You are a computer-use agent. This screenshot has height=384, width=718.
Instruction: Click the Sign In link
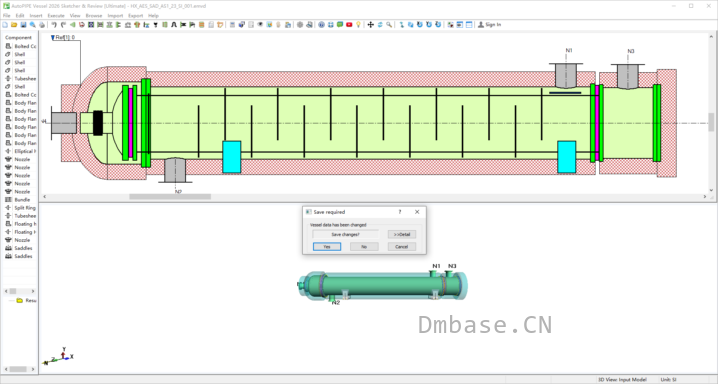(493, 25)
